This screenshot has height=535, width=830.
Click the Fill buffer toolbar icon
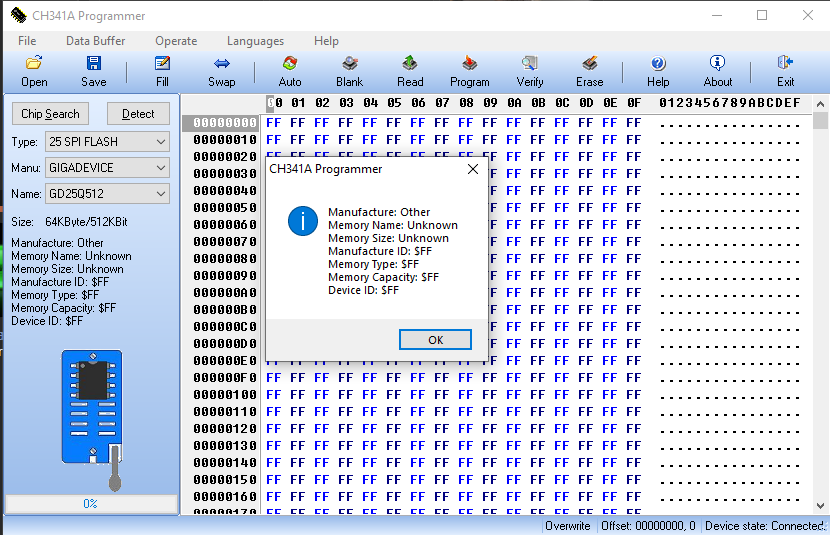[x=162, y=64]
